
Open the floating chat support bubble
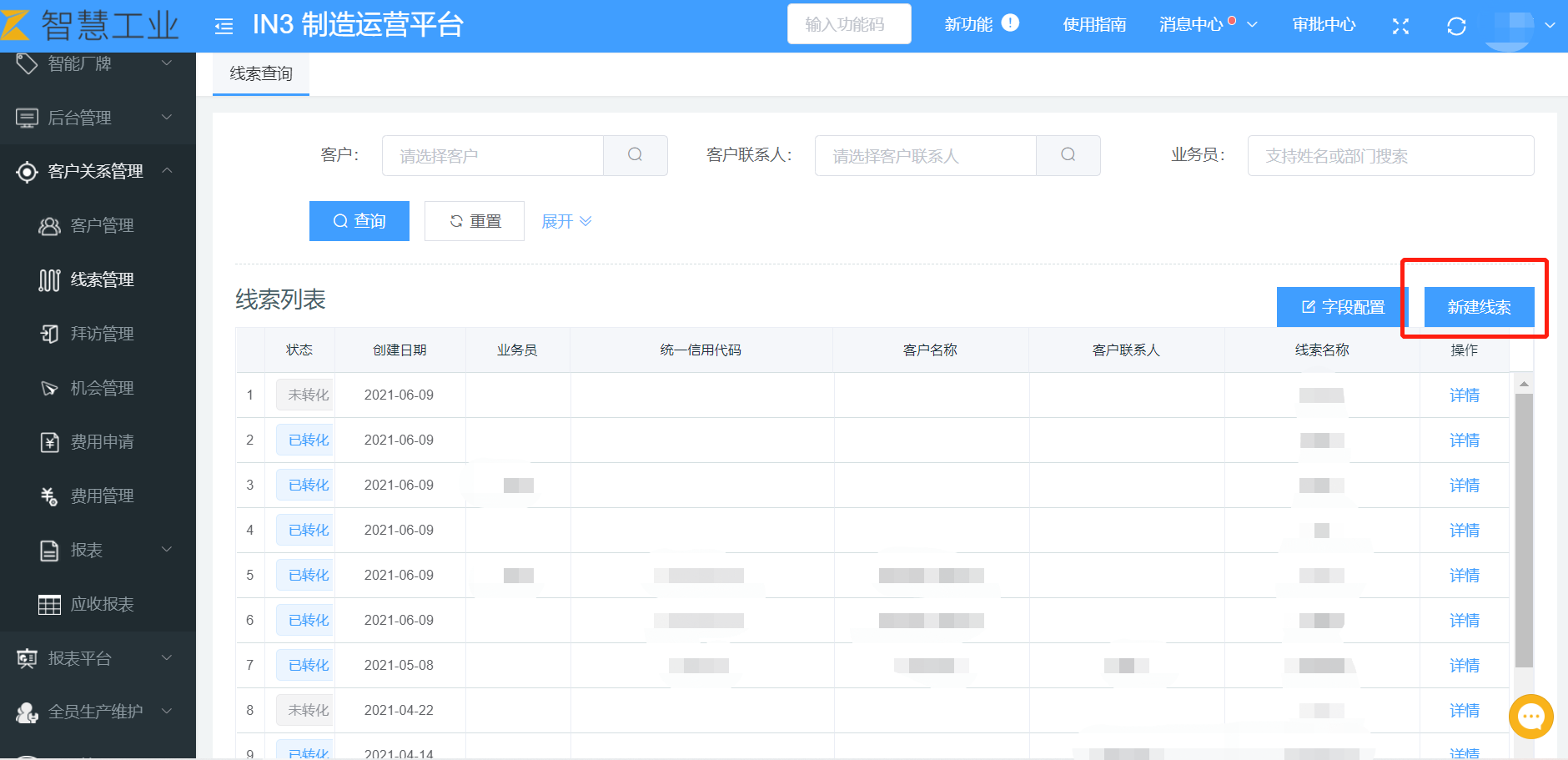[x=1530, y=716]
